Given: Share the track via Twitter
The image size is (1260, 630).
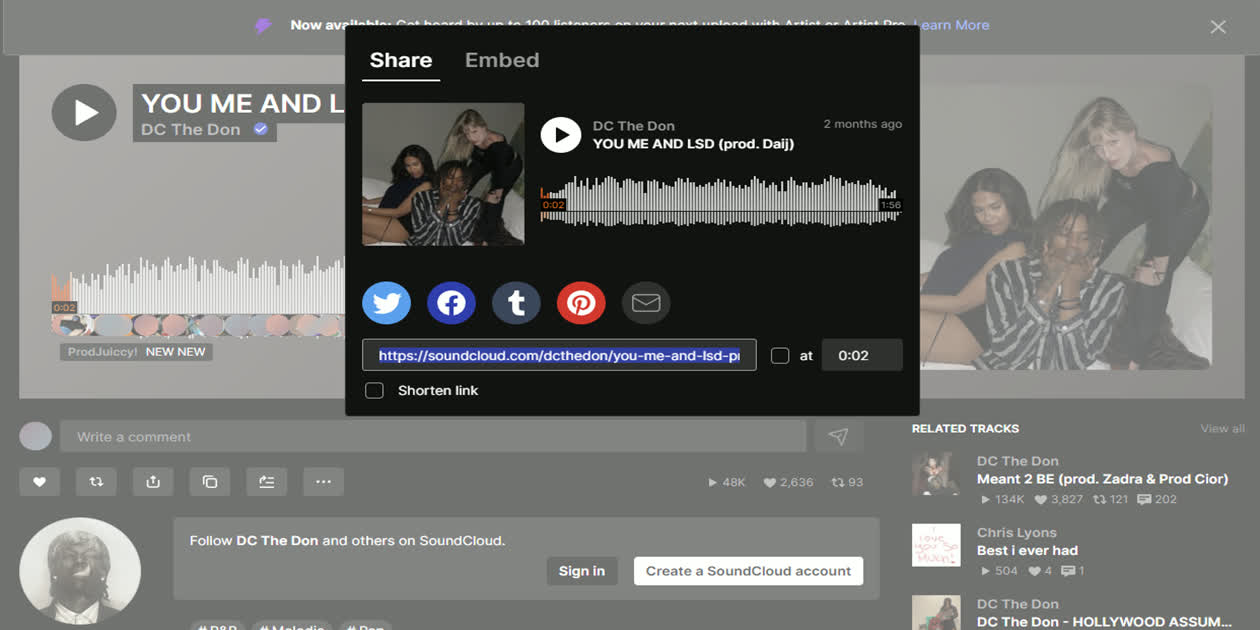Looking at the screenshot, I should pyautogui.click(x=386, y=303).
